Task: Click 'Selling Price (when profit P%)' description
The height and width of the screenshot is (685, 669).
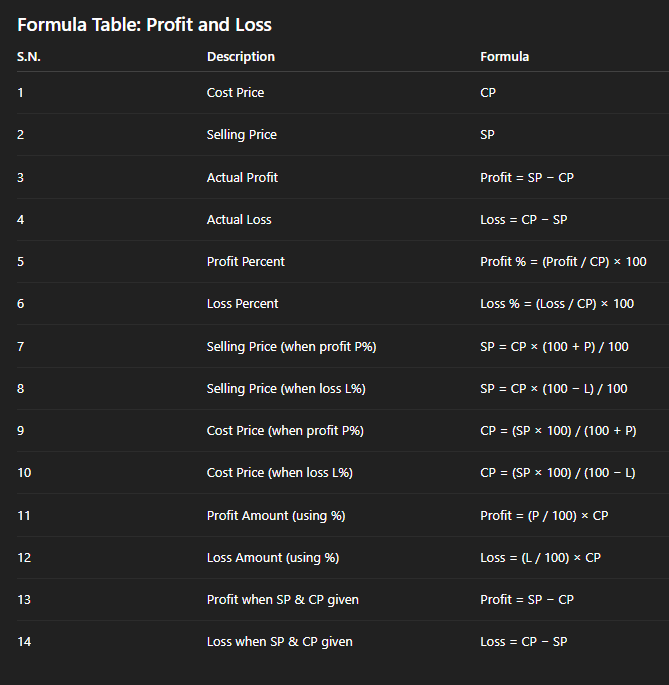Action: pos(291,347)
